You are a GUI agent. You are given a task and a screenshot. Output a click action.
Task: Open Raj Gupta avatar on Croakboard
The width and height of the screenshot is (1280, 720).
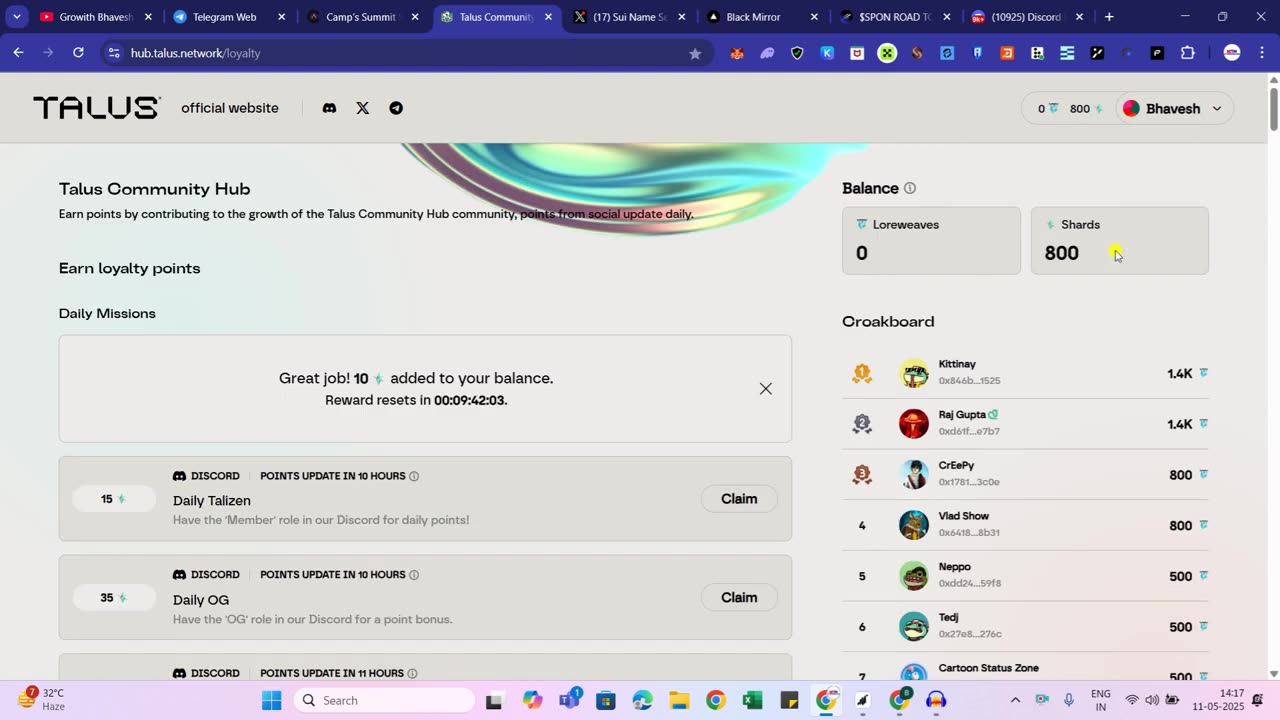pos(914,423)
